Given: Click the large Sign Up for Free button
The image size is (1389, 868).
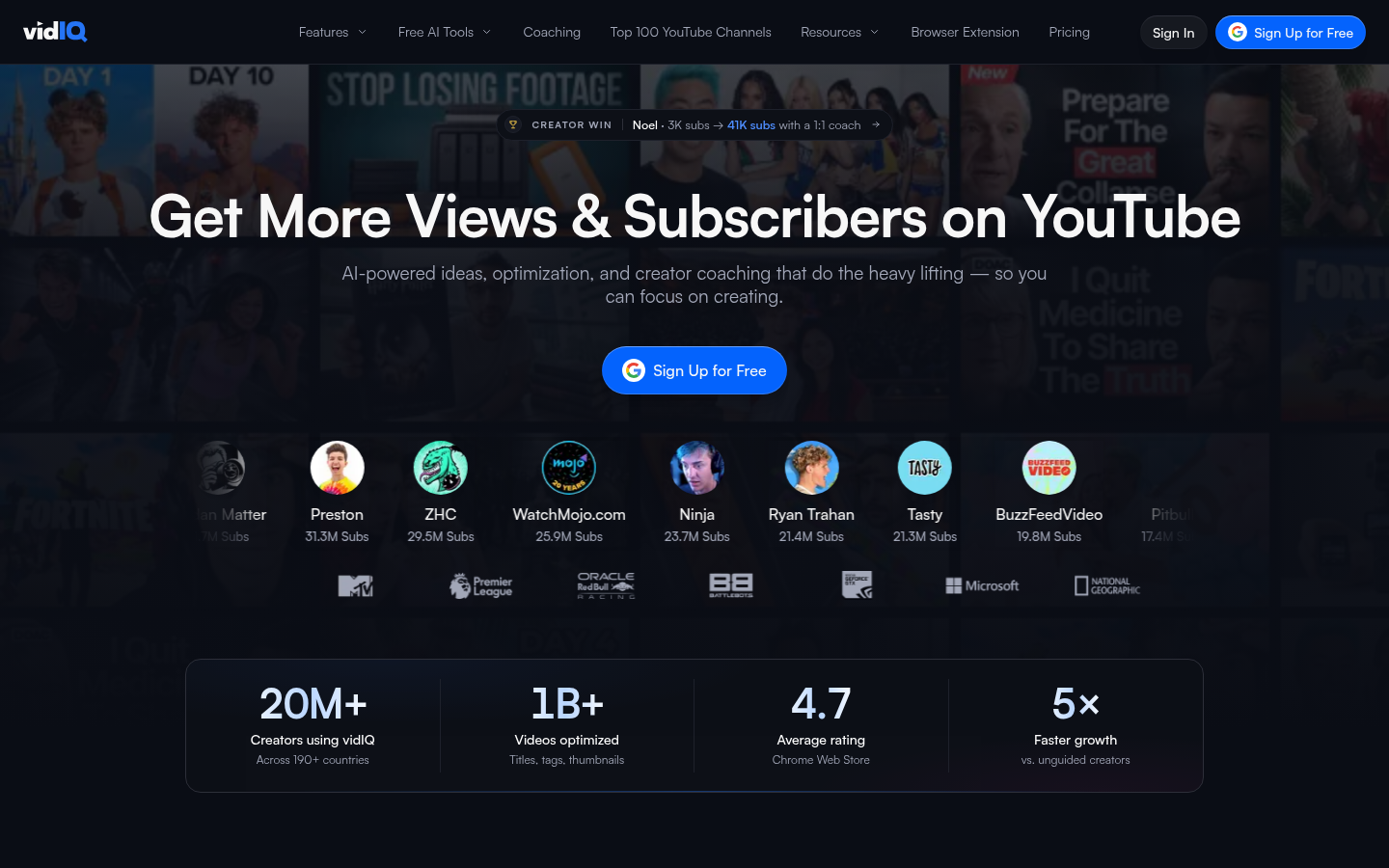Looking at the screenshot, I should (694, 370).
